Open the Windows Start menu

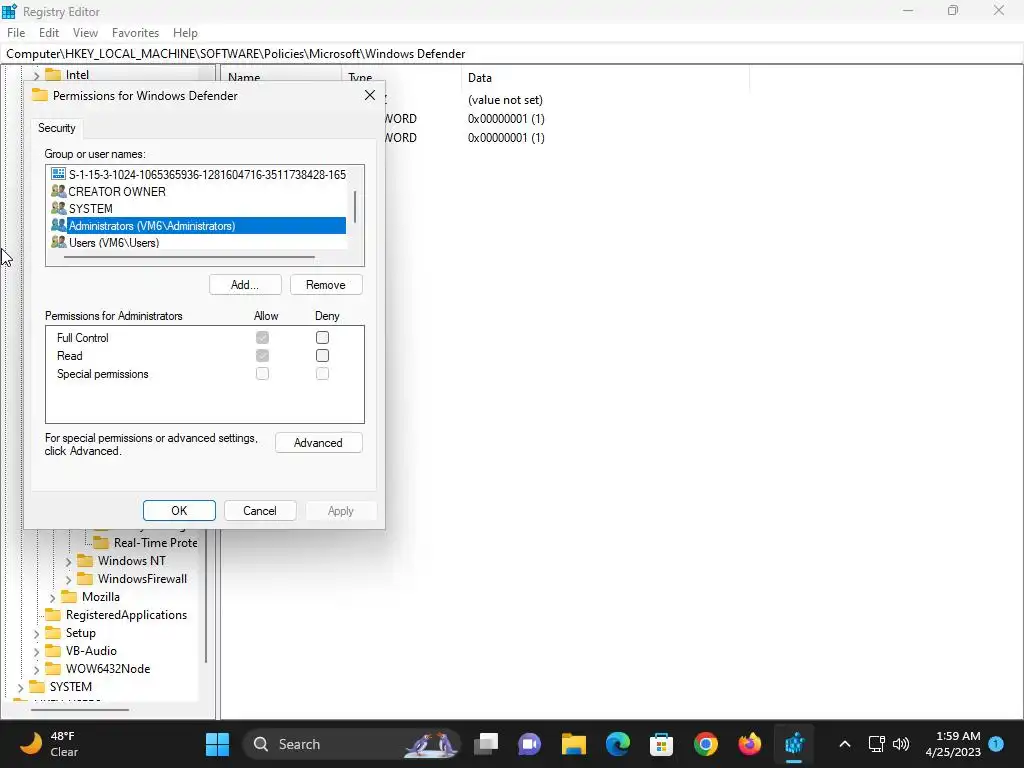217,744
